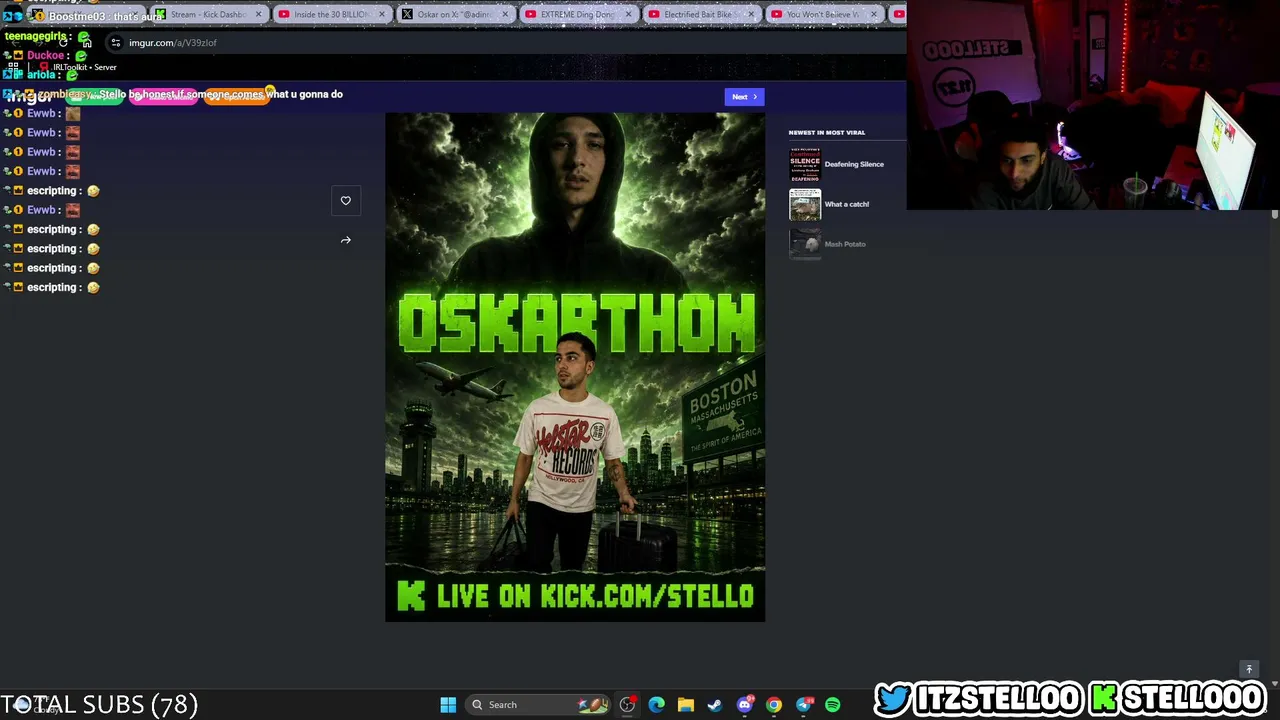
Task: Switch to the Electrified Bait Bike tab
Action: 702,14
